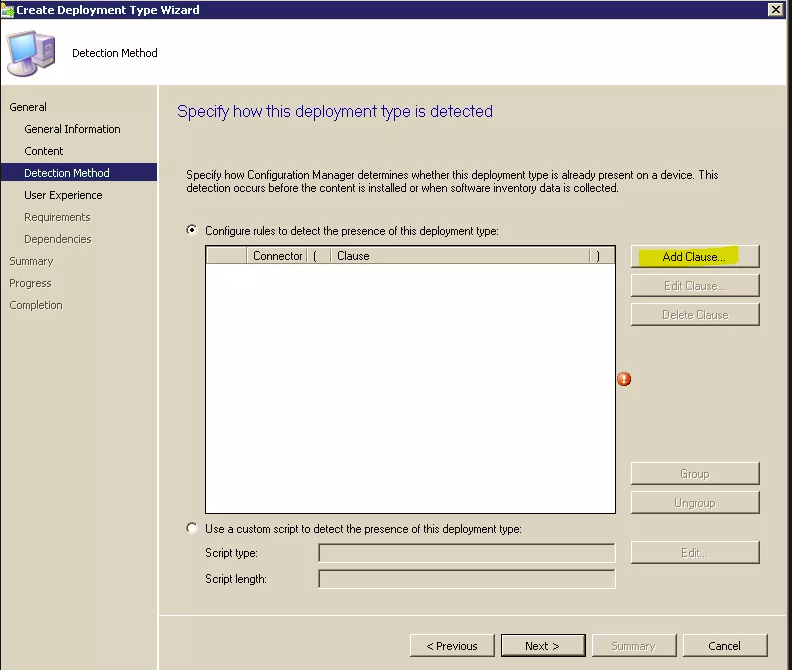Viewport: 792px width, 670px height.
Task: Go to the Requirements step
Action: [57, 217]
